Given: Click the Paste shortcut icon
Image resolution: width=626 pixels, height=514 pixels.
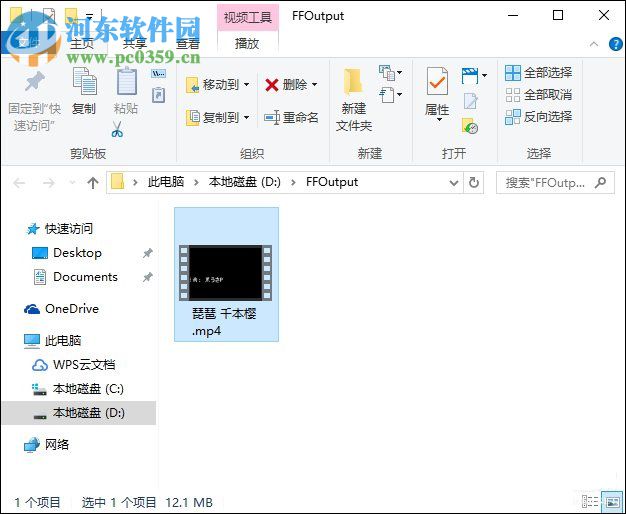Looking at the screenshot, I should tap(158, 95).
